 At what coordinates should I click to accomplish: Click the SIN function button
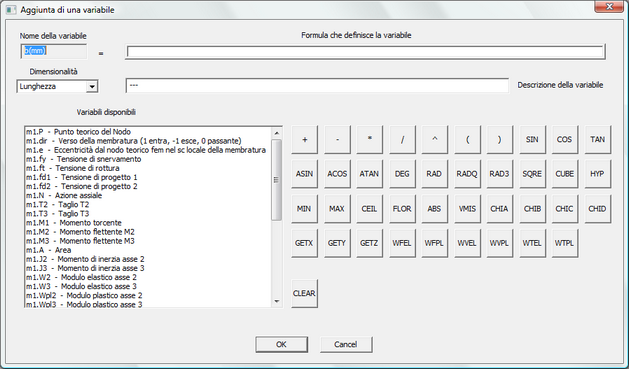point(532,139)
